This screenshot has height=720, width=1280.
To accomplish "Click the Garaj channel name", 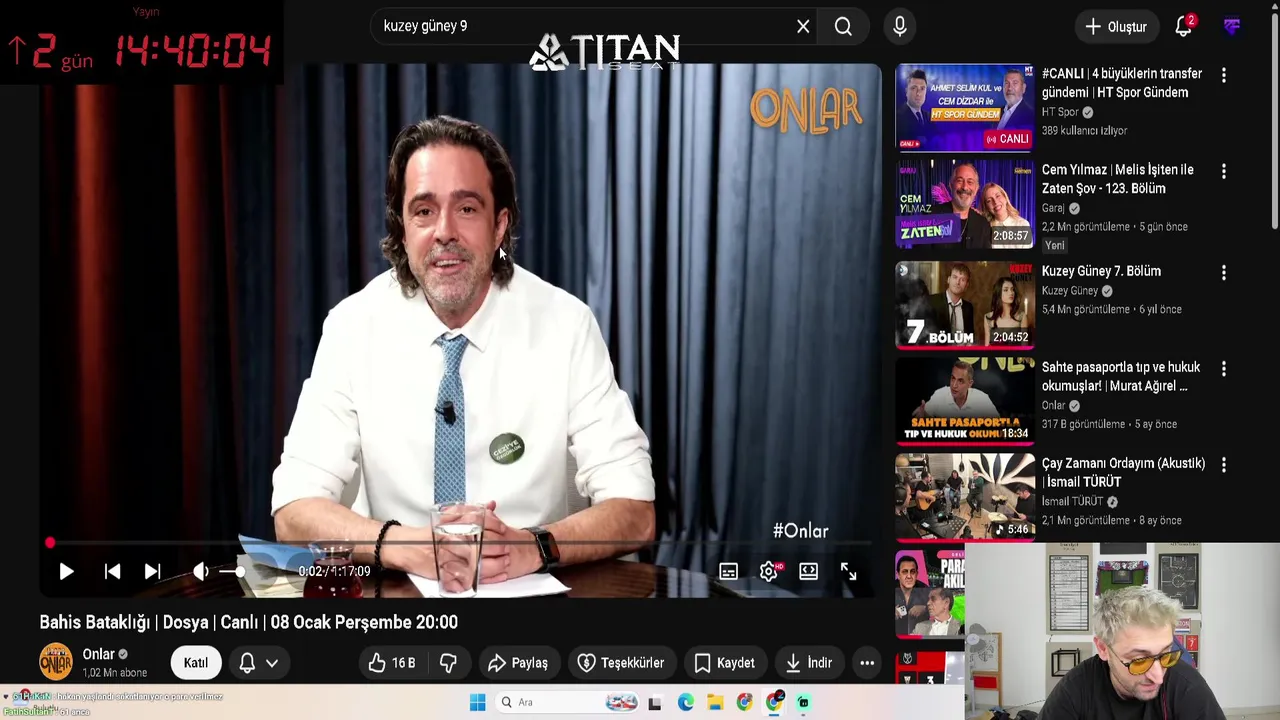I will click(x=1053, y=208).
